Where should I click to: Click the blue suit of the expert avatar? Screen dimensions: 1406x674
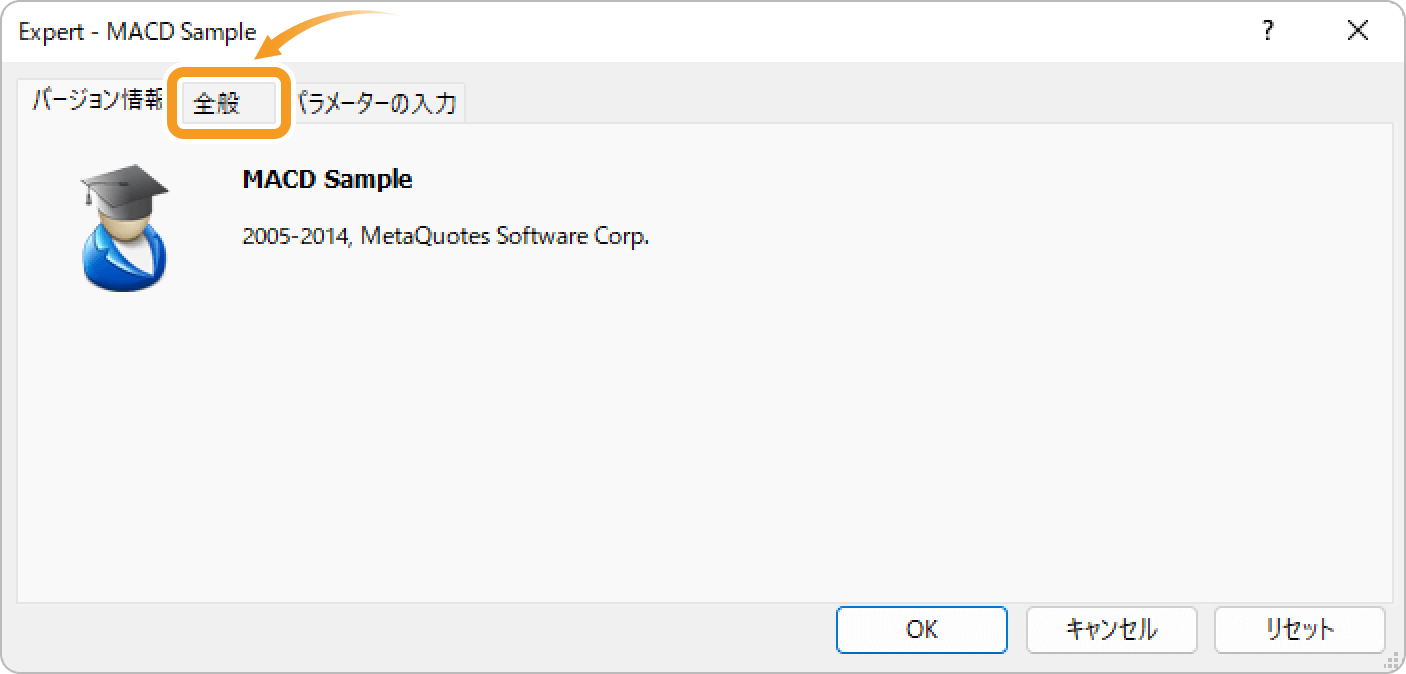[x=124, y=263]
